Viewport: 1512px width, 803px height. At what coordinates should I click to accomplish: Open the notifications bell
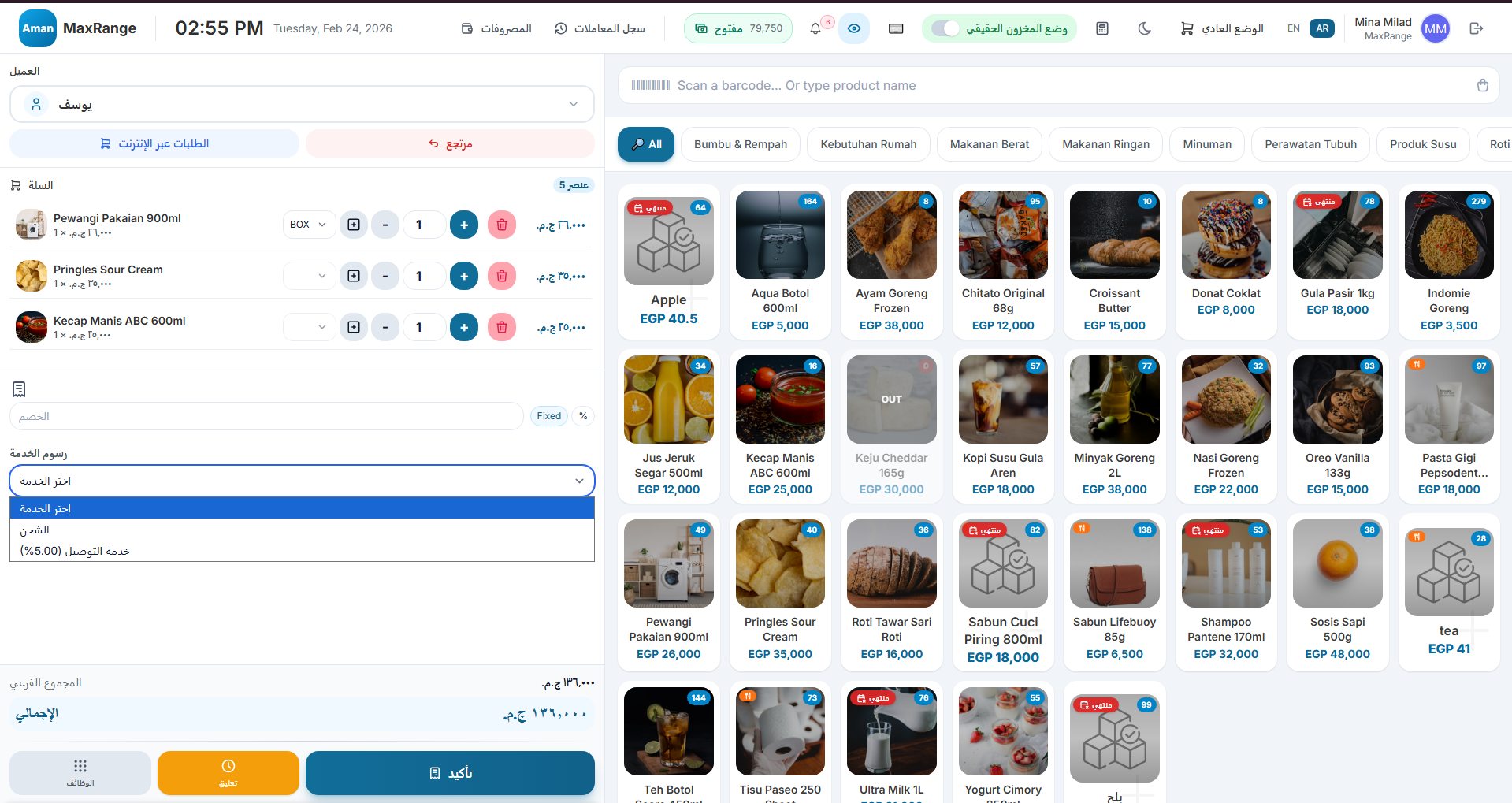815,29
